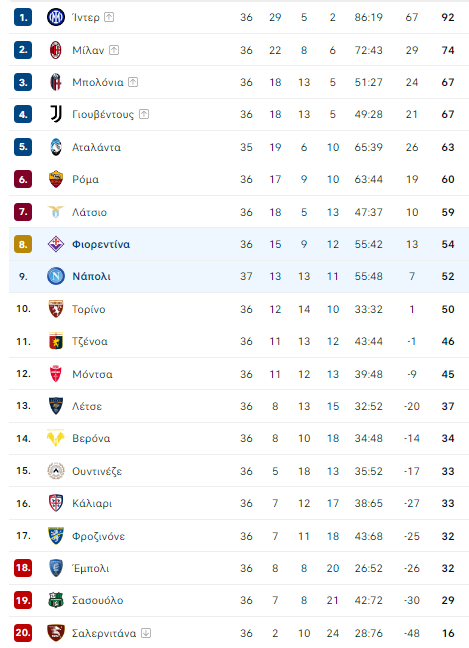The height and width of the screenshot is (648, 469).
Task: Click the Sassuolo green badge
Action: point(56,600)
